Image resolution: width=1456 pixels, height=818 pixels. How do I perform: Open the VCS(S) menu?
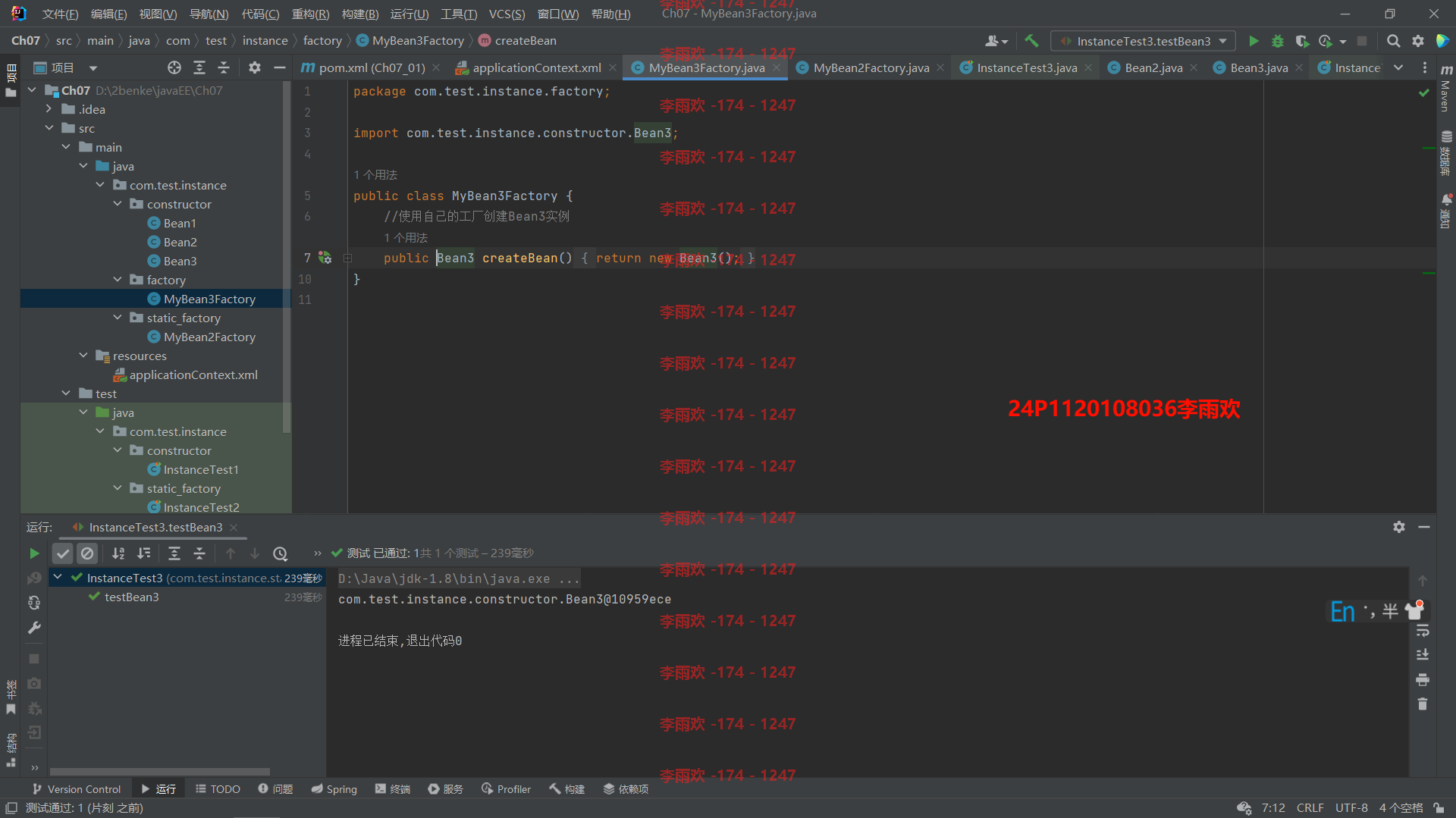coord(507,14)
